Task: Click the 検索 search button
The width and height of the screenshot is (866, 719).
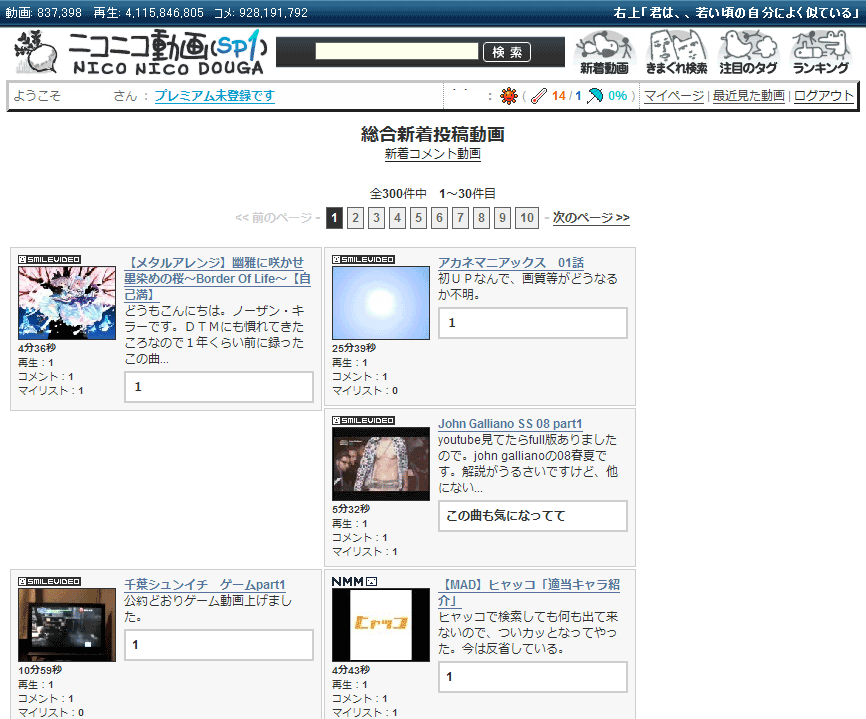Action: click(507, 52)
